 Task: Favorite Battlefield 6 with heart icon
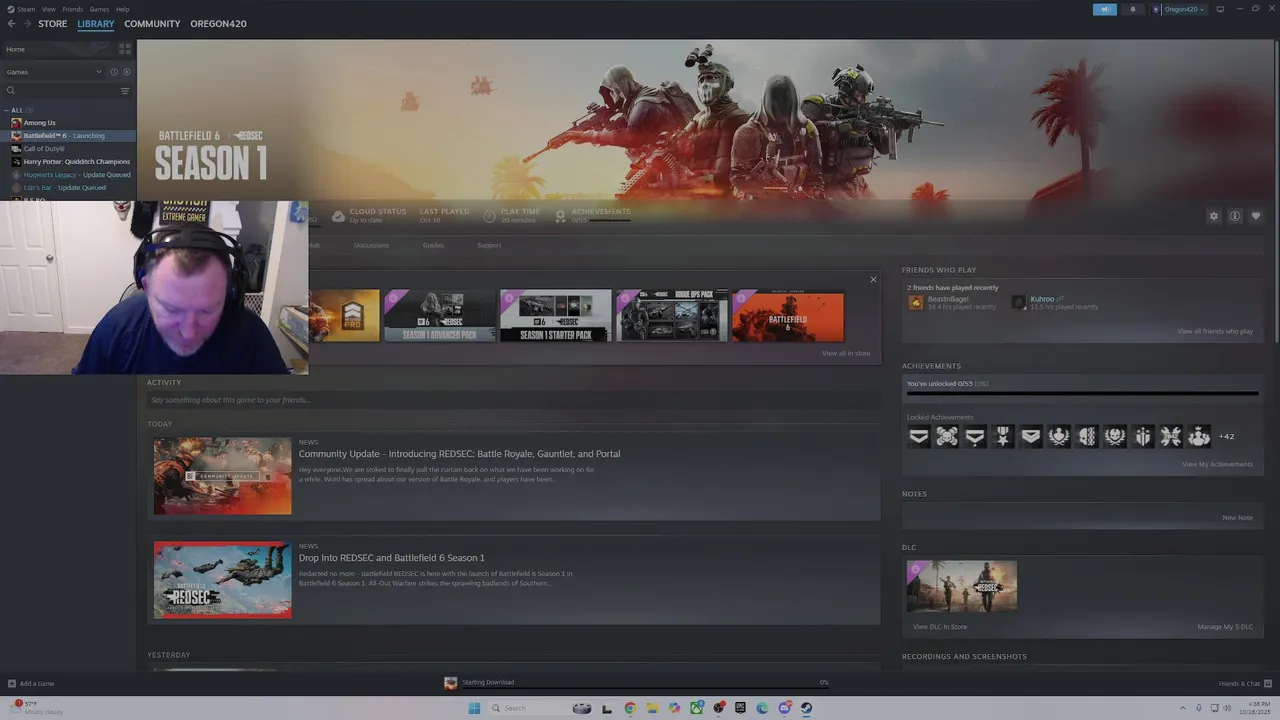pyautogui.click(x=1256, y=216)
